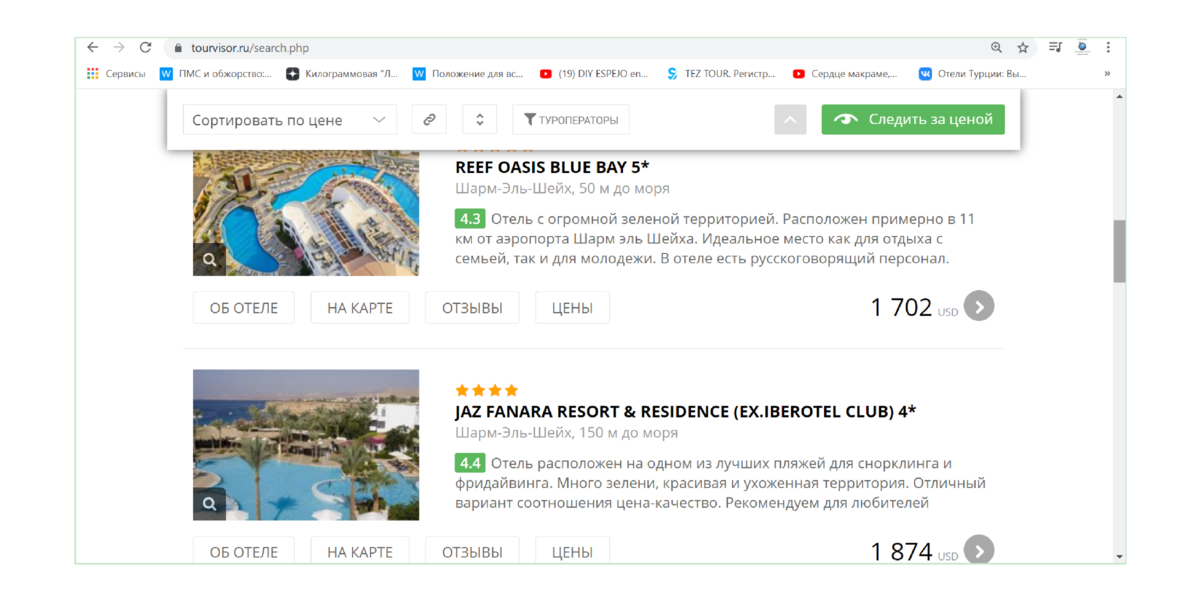
Task: Open НА КАРТЕ tab for Jaz Fanara
Action: pos(360,551)
